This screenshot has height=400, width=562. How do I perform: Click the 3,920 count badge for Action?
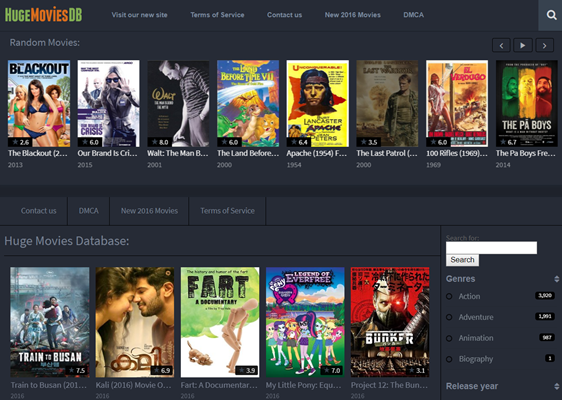click(x=545, y=296)
